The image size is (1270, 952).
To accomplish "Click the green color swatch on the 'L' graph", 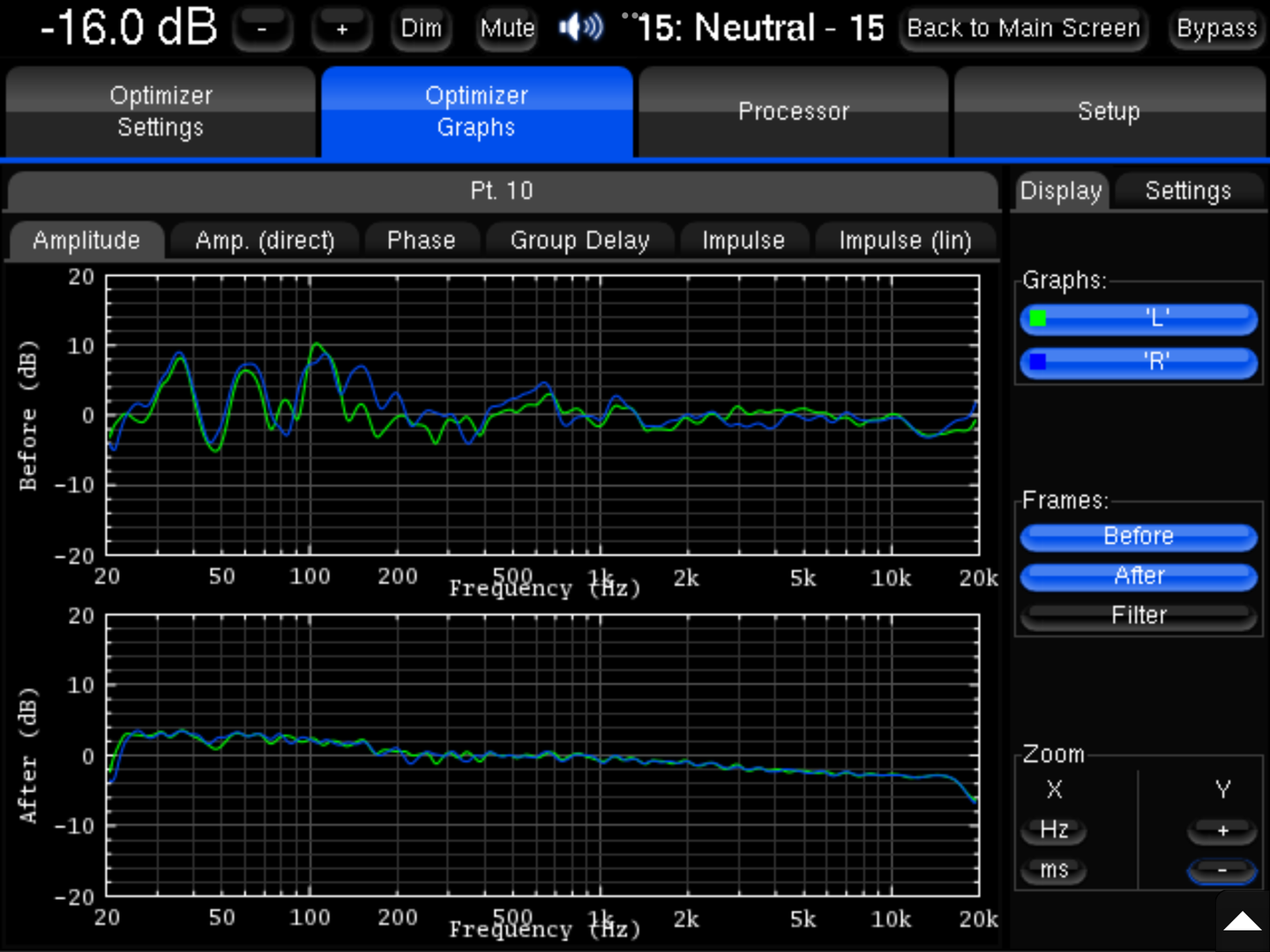I will coord(1038,318).
